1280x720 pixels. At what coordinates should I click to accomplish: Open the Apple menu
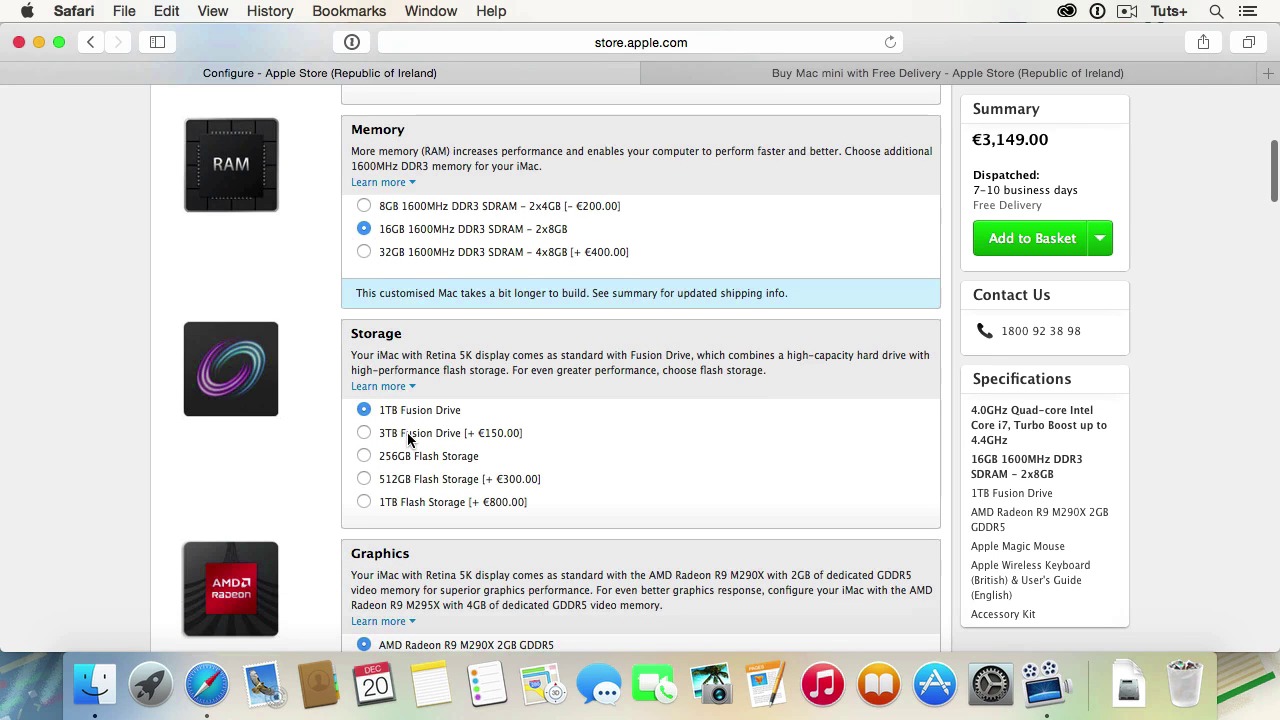pos(28,11)
